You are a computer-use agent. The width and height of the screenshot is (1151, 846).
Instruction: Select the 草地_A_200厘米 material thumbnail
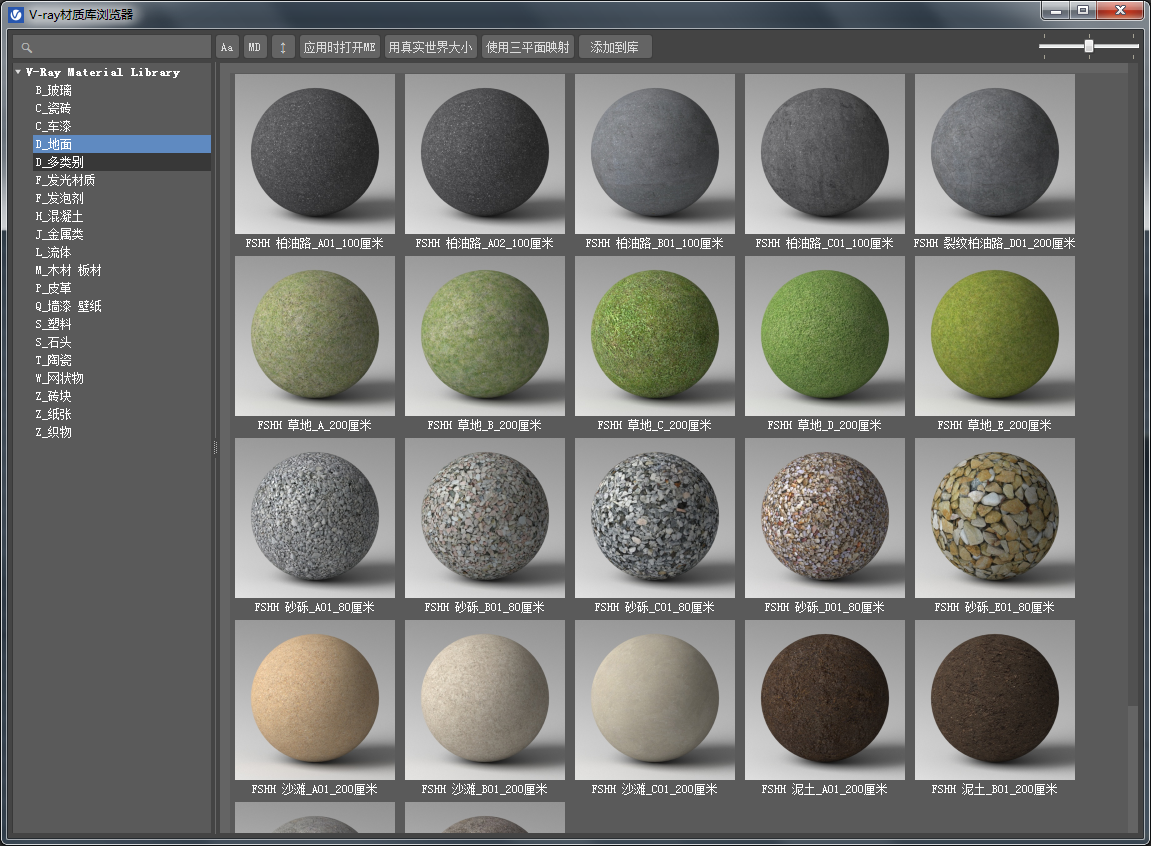coord(315,336)
